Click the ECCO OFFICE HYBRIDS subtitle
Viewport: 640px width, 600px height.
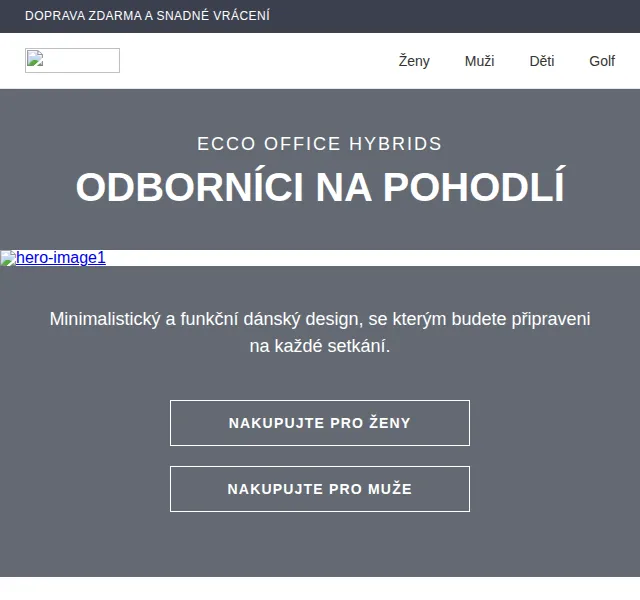coord(320,144)
